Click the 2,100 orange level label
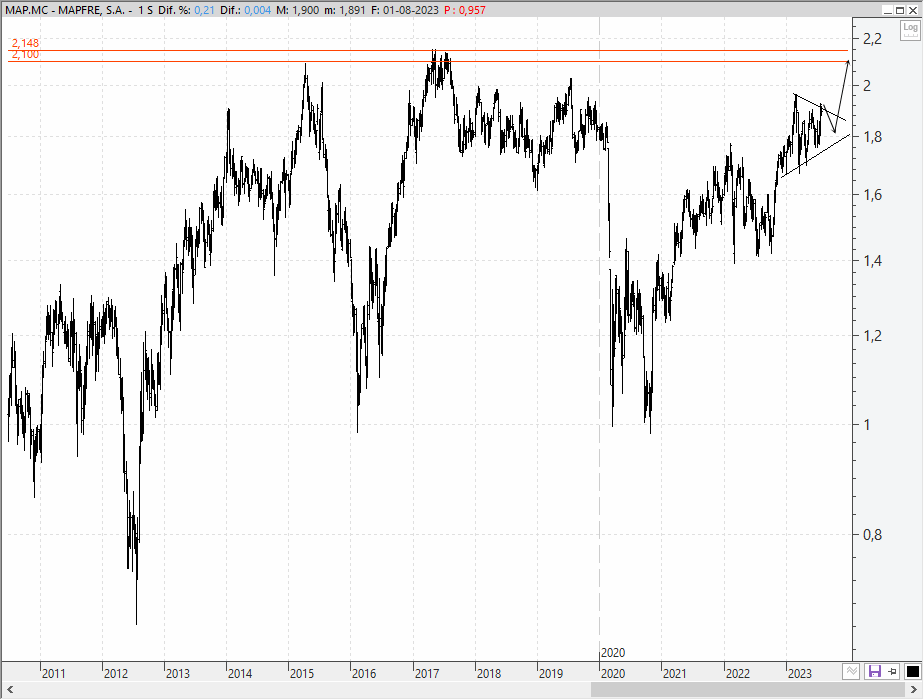 coord(25,55)
